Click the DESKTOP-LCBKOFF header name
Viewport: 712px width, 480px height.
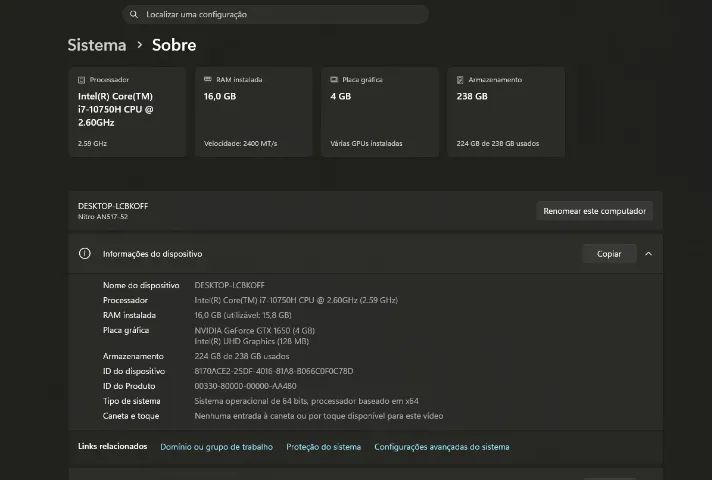[x=113, y=206]
